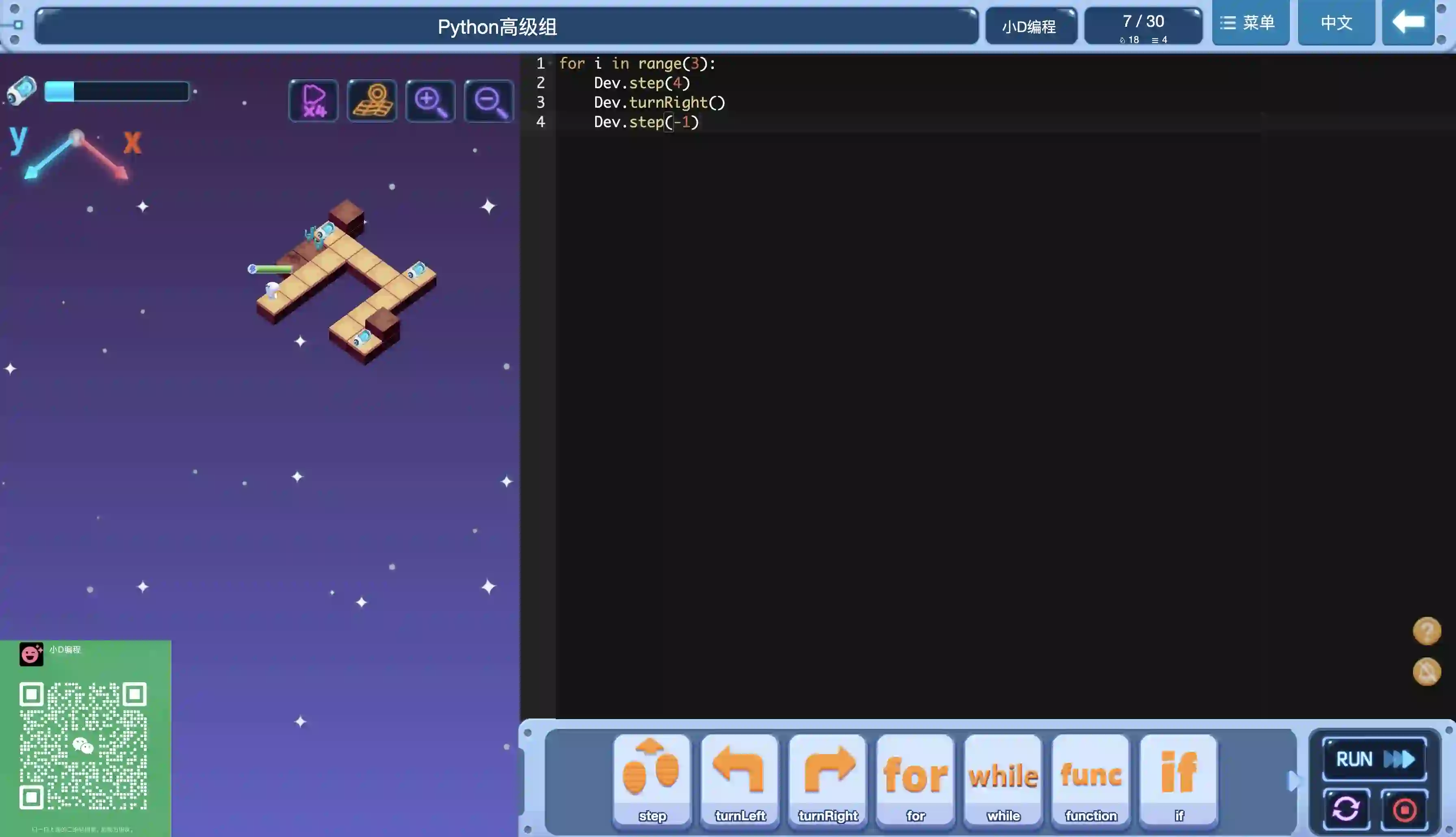This screenshot has width=1456, height=837.
Task: Insert a step command block
Action: point(652,779)
